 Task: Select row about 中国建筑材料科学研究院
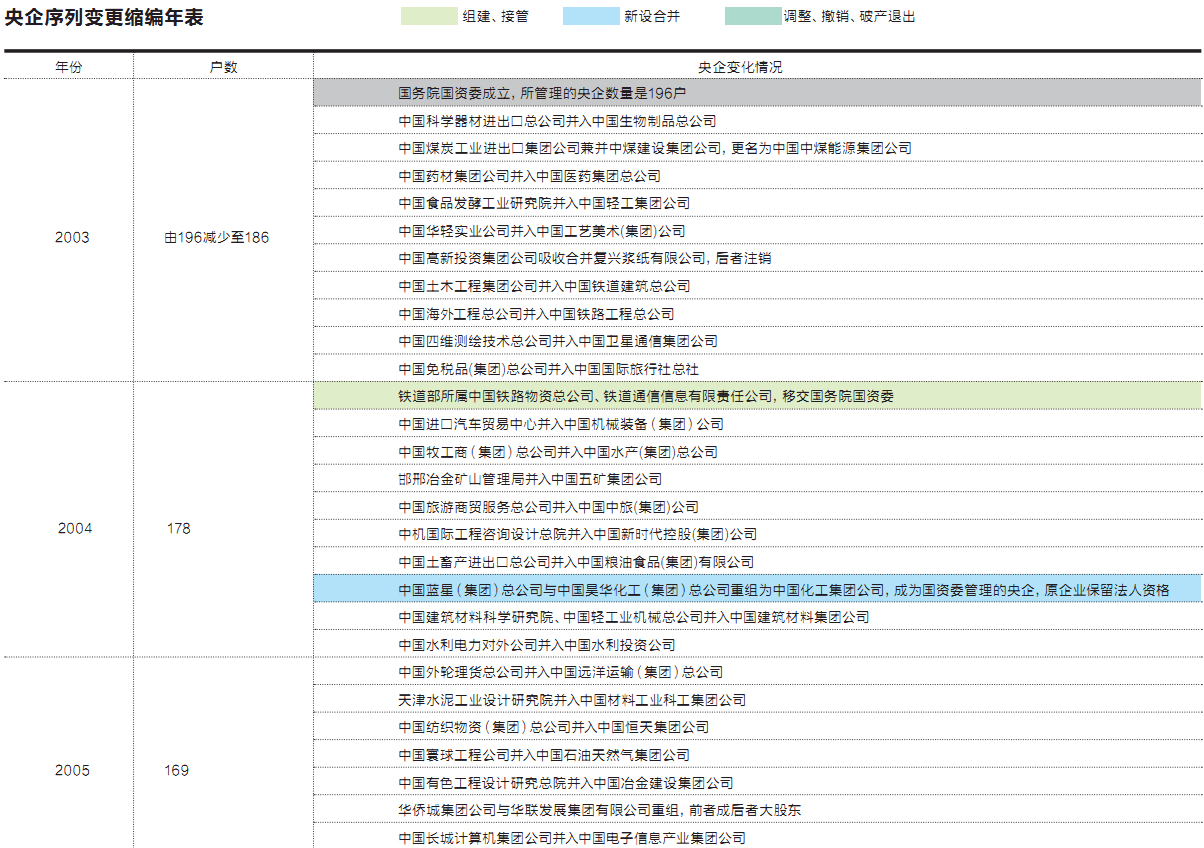[757, 617]
